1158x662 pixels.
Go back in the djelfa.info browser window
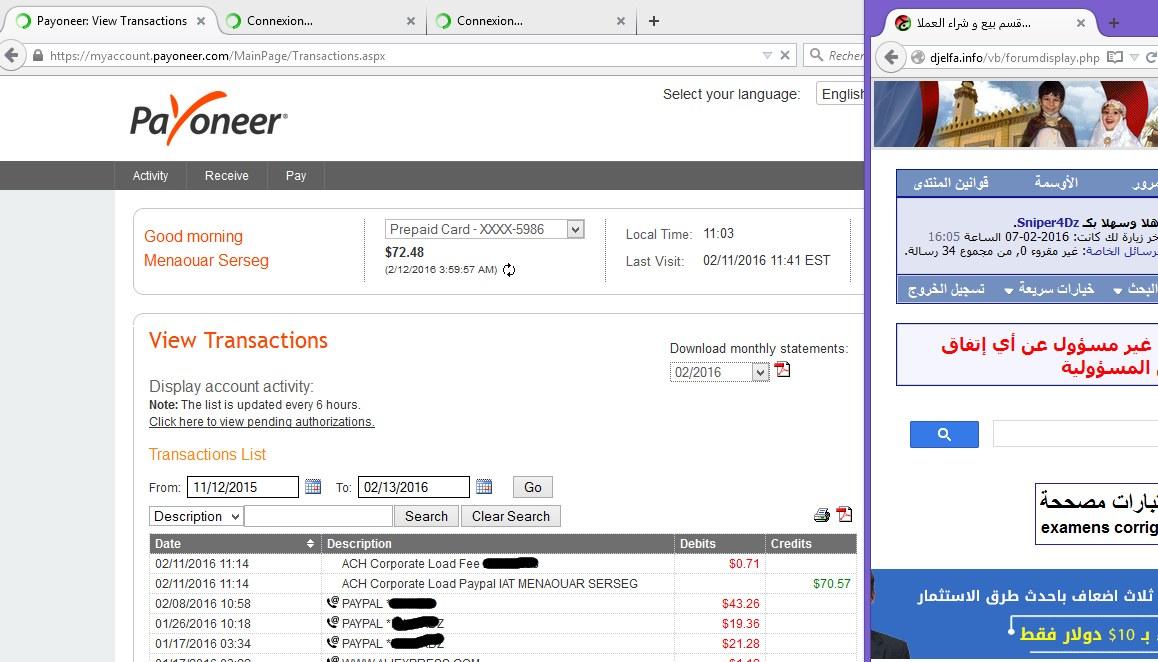[891, 57]
